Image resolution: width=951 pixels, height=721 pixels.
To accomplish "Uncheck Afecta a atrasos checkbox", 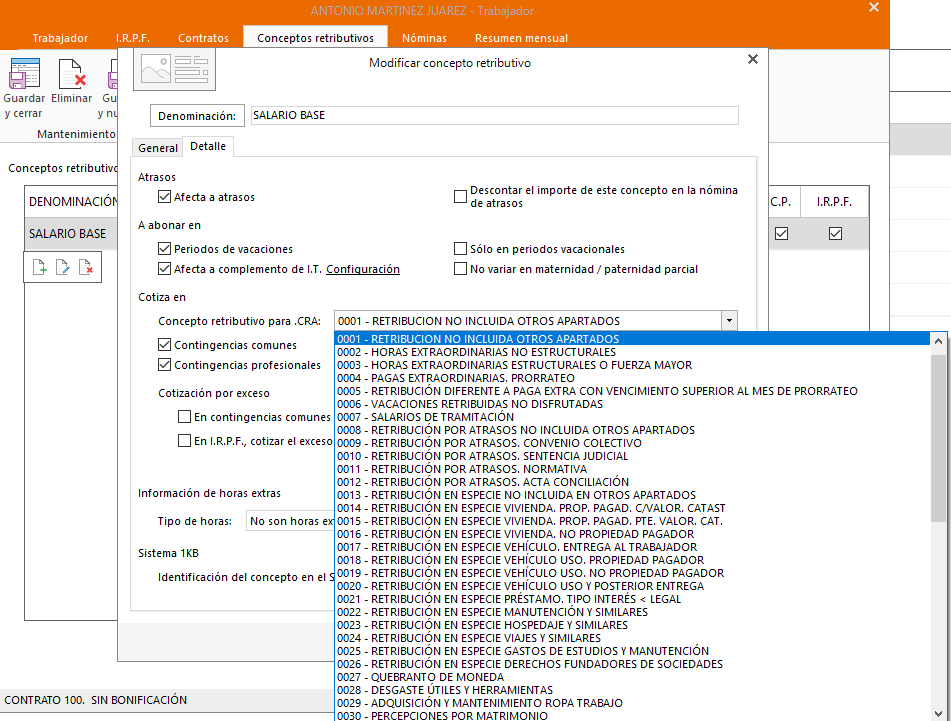I will [x=165, y=197].
